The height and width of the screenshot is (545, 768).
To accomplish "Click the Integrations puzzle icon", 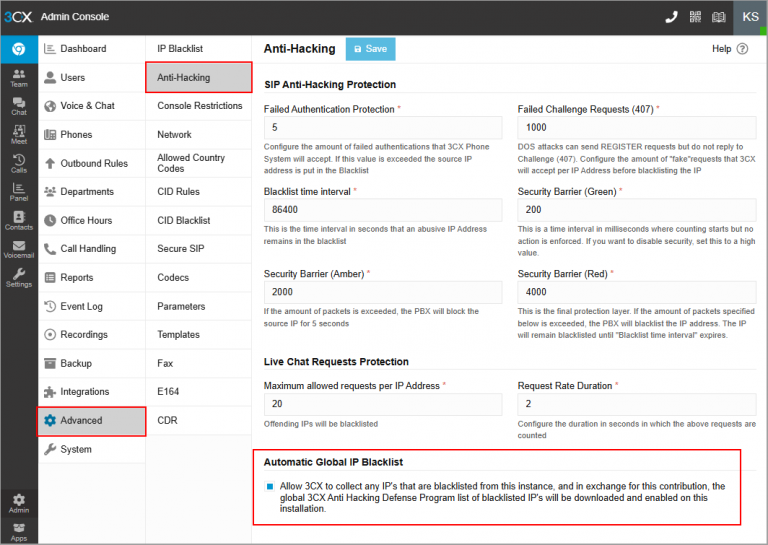I will pos(49,392).
